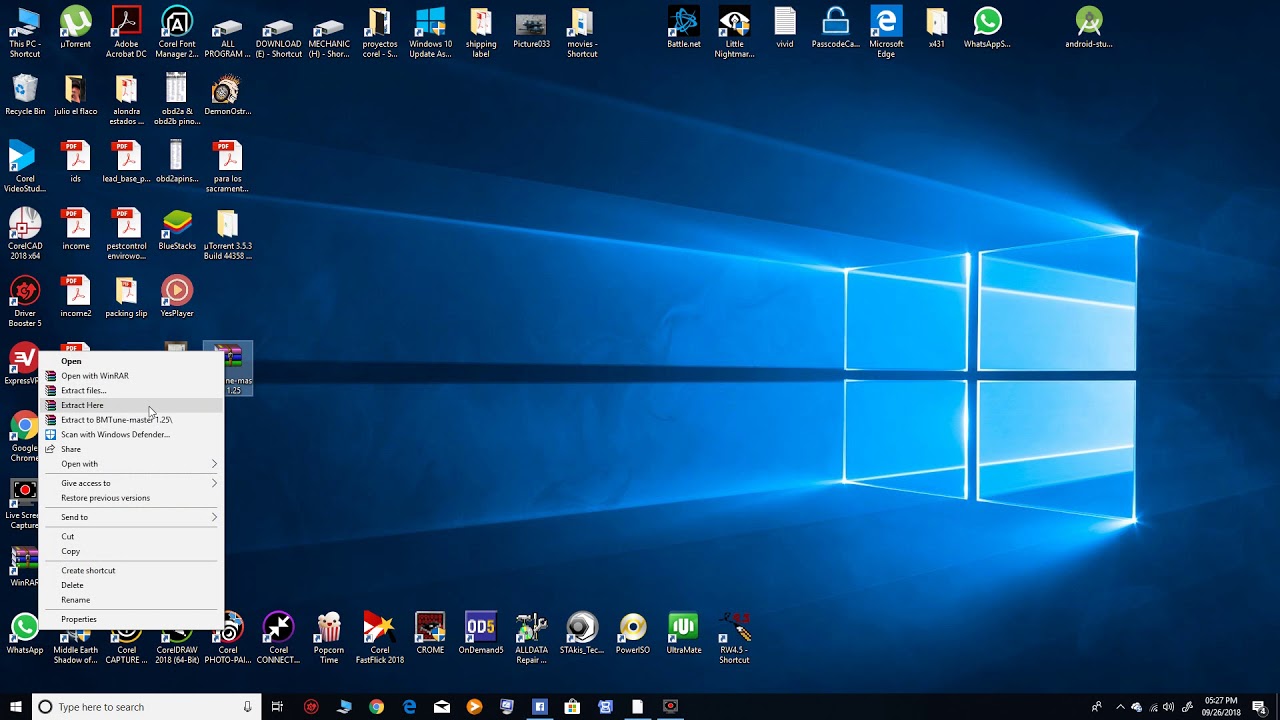Select the Little Nightmares desktop icon
Screen dimensions: 1280x720
click(x=734, y=33)
